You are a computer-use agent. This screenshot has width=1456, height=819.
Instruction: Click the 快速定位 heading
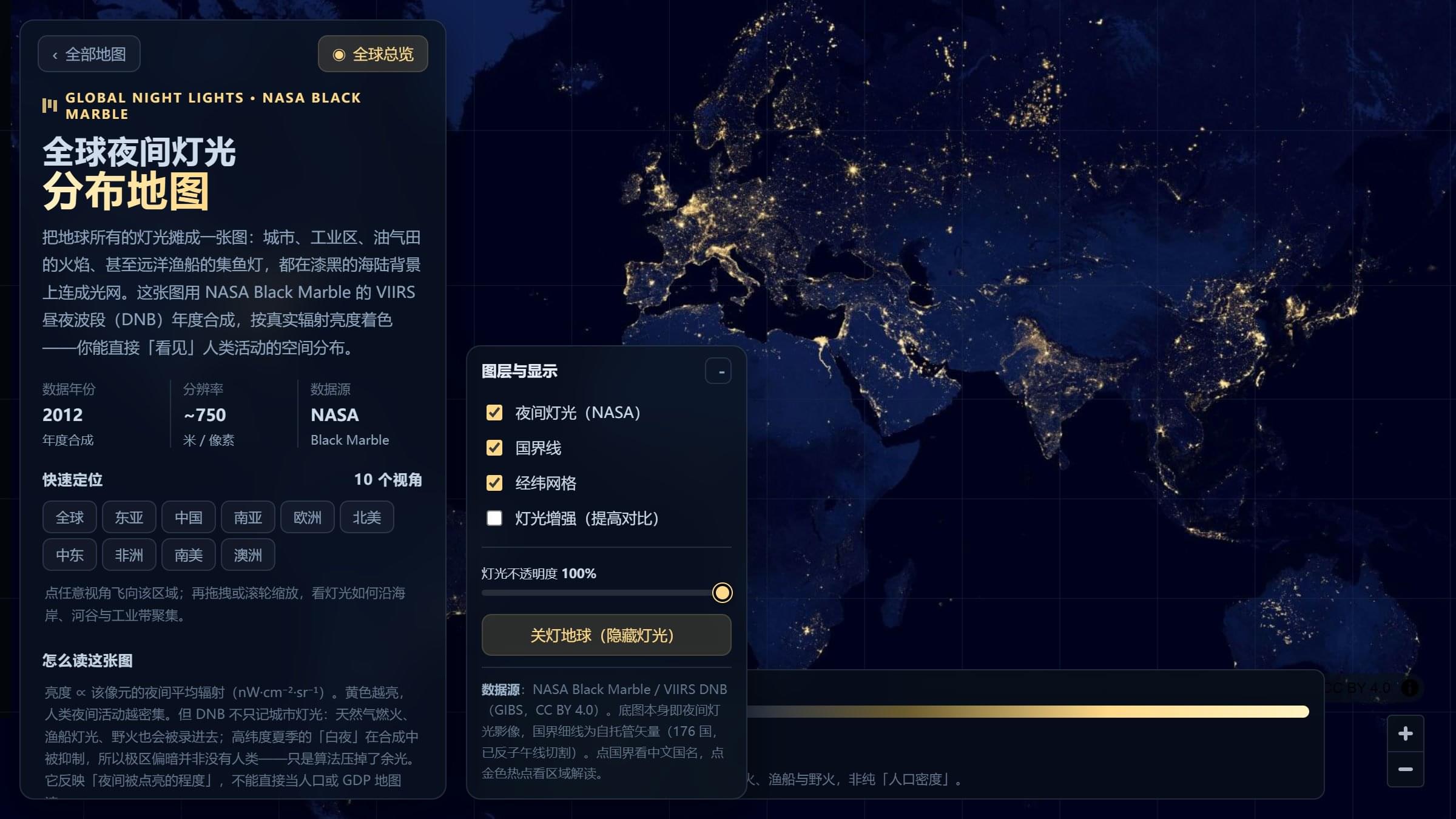[x=72, y=480]
